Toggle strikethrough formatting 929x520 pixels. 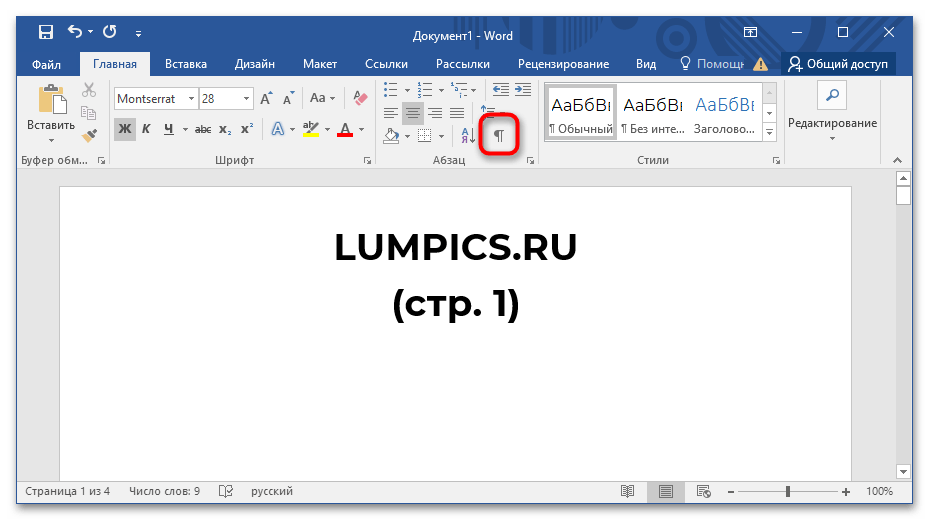click(203, 129)
